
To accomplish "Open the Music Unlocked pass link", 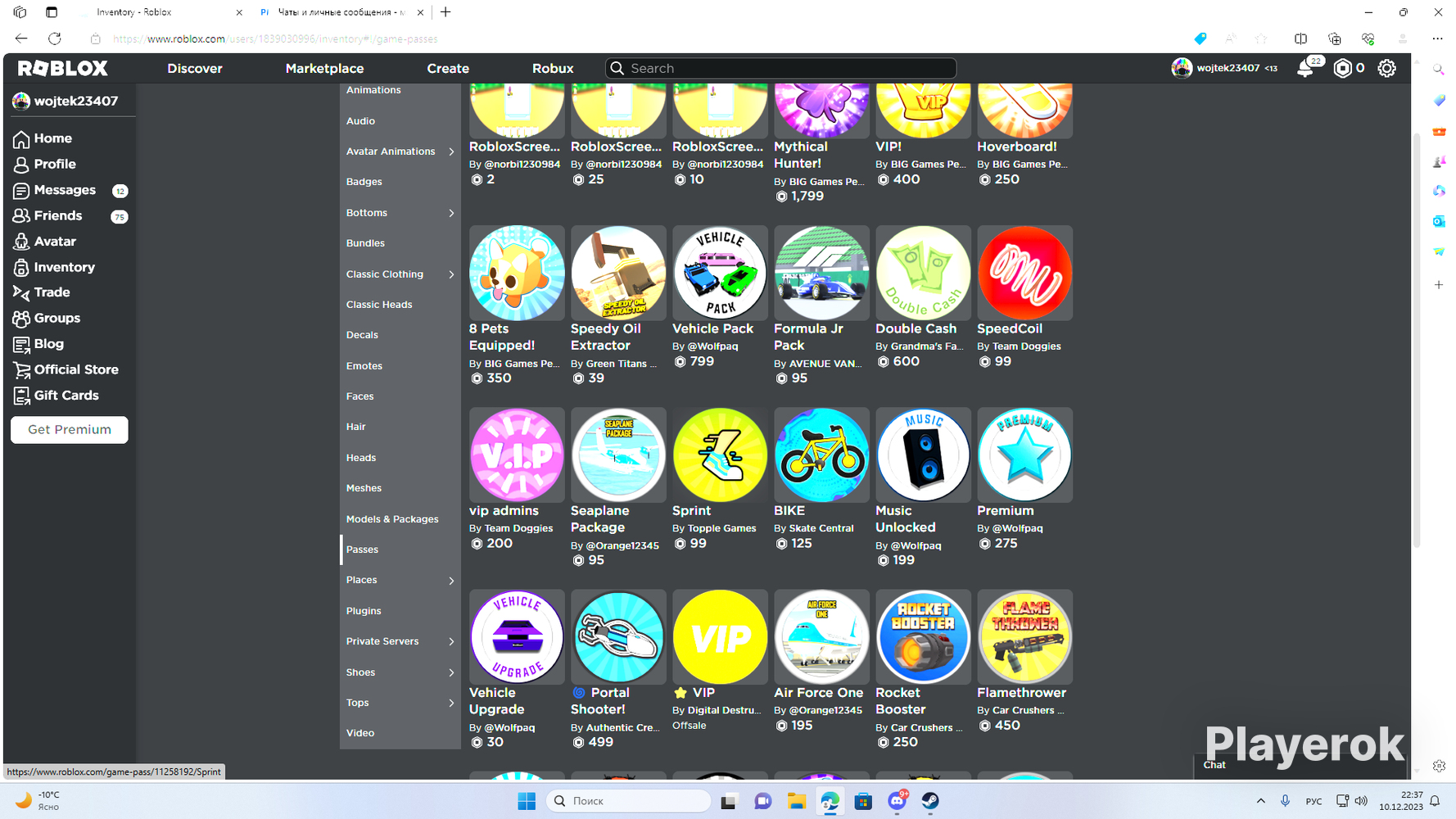I will (905, 519).
